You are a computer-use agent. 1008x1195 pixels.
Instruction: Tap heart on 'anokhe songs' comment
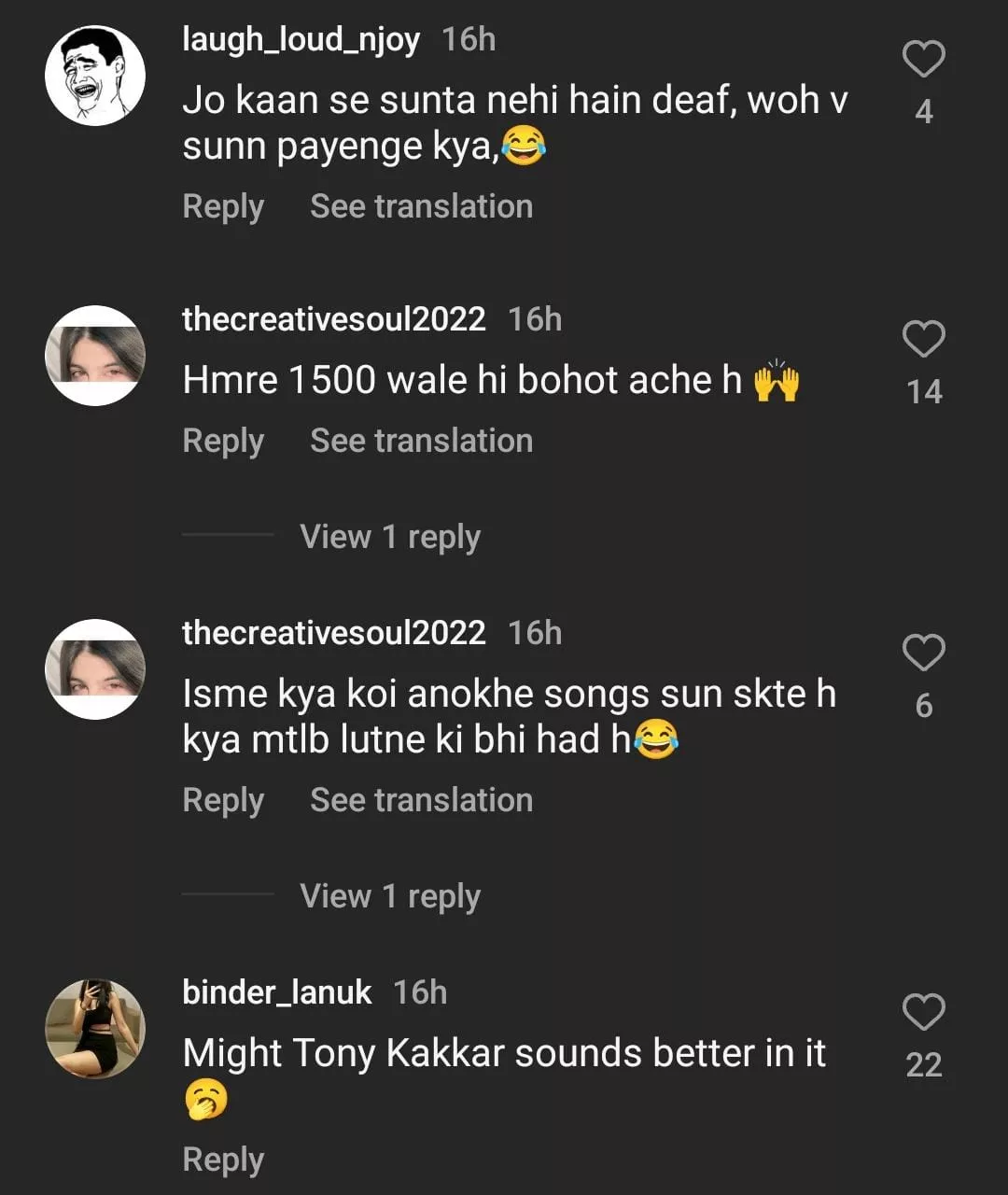[x=923, y=653]
